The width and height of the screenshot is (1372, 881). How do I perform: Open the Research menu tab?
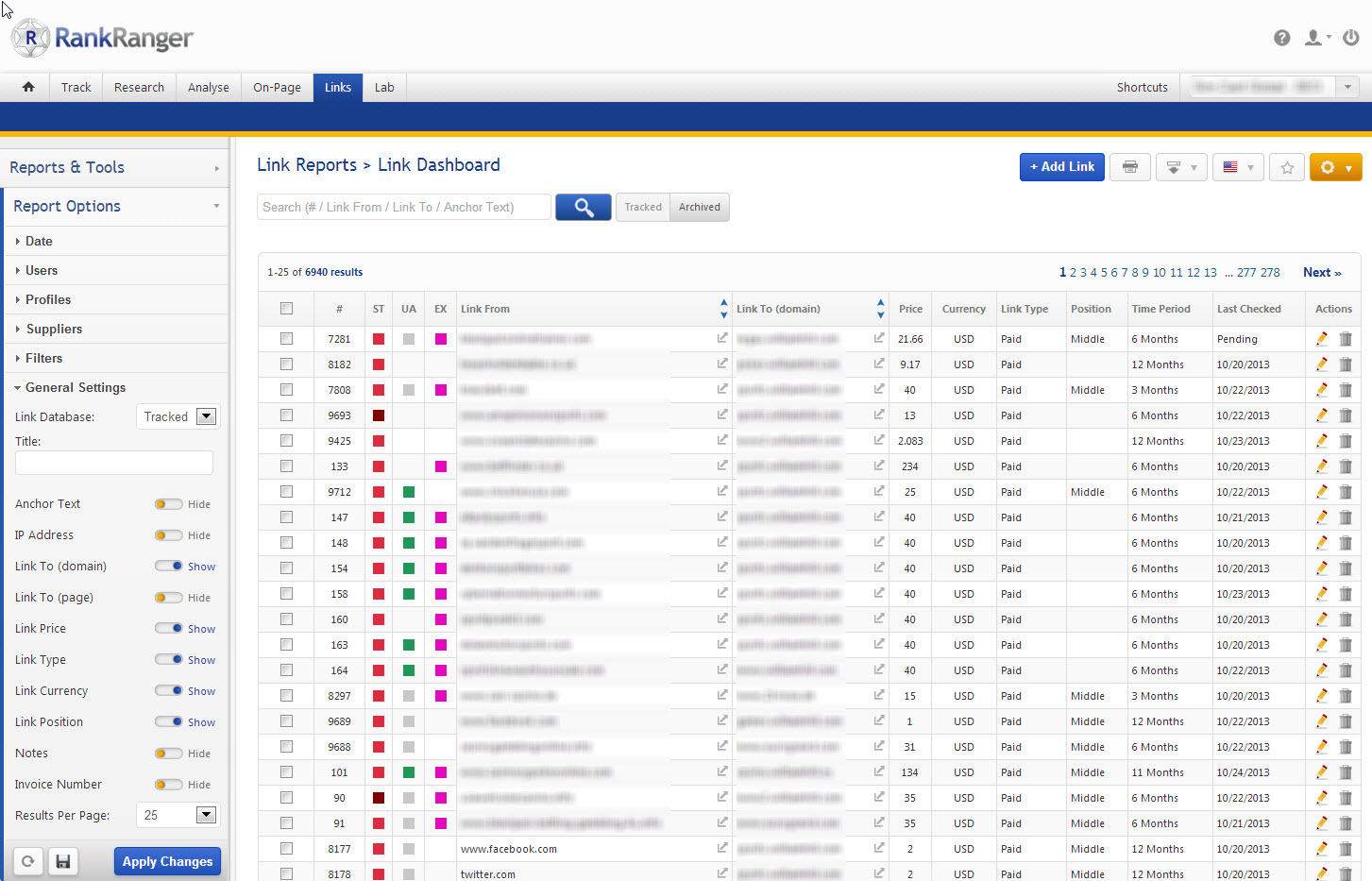(x=139, y=87)
